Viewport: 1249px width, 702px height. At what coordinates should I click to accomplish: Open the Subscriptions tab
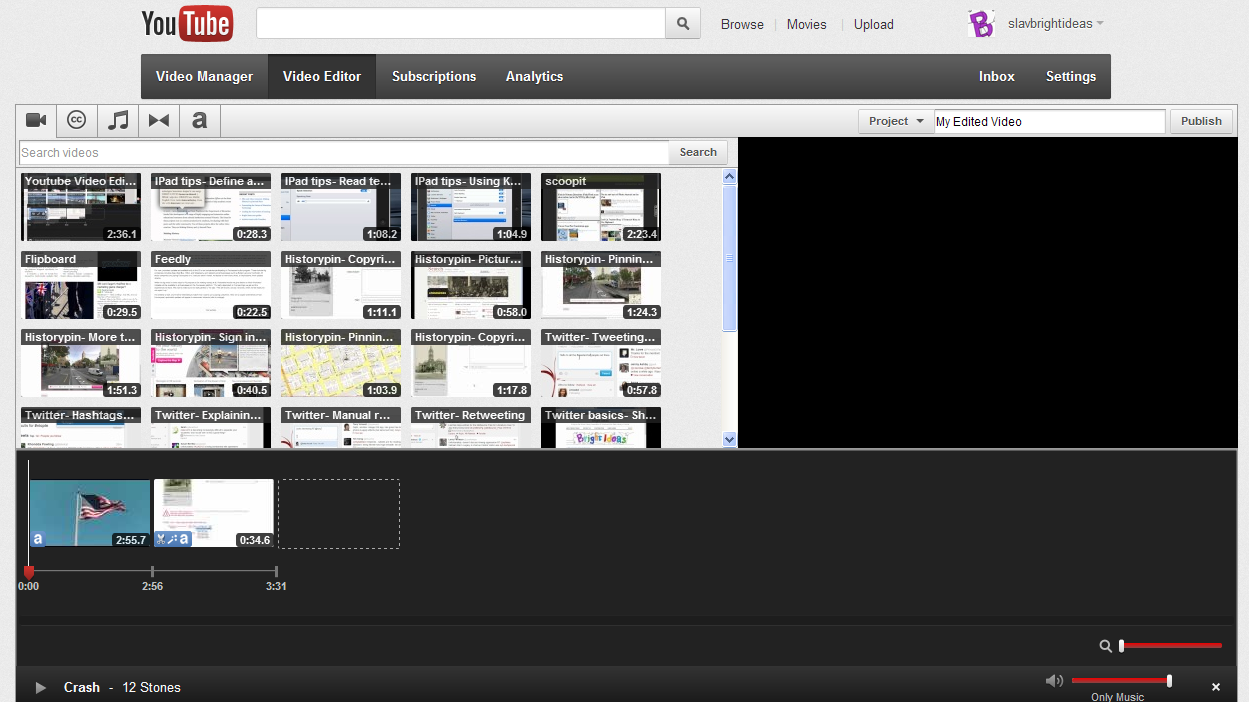pos(434,76)
